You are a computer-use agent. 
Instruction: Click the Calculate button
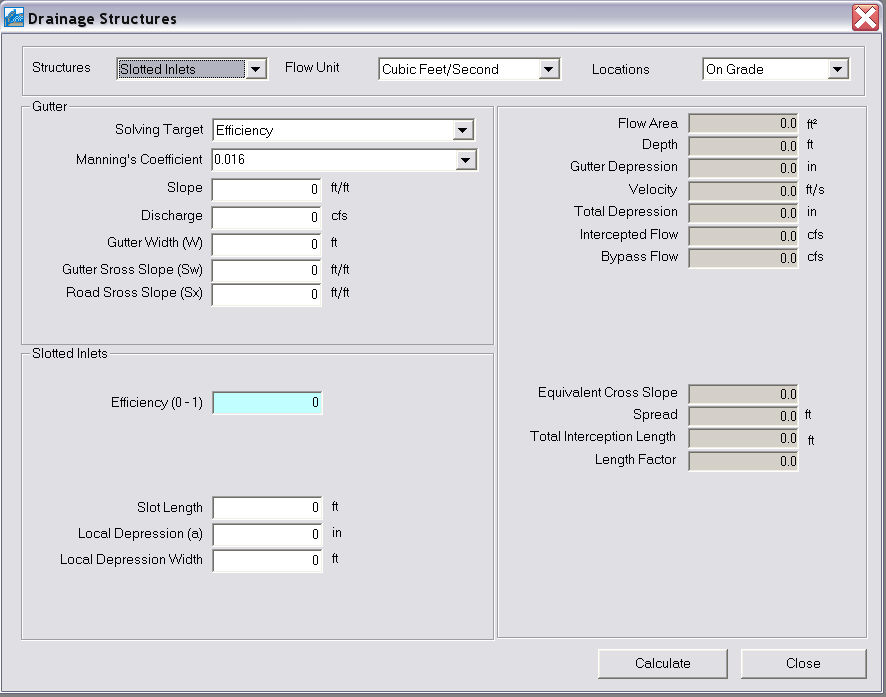(x=662, y=663)
